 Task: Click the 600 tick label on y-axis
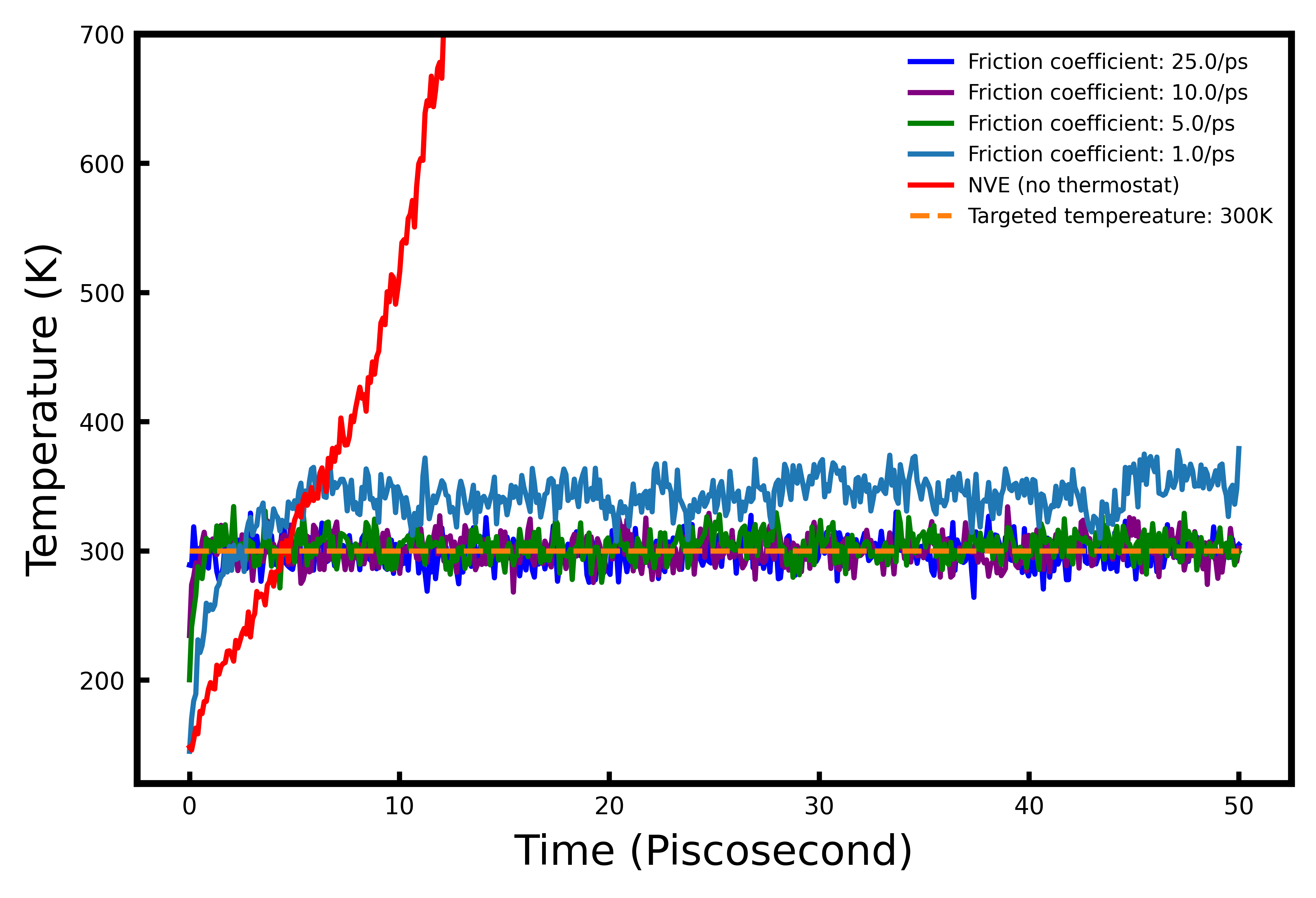[x=101, y=165]
